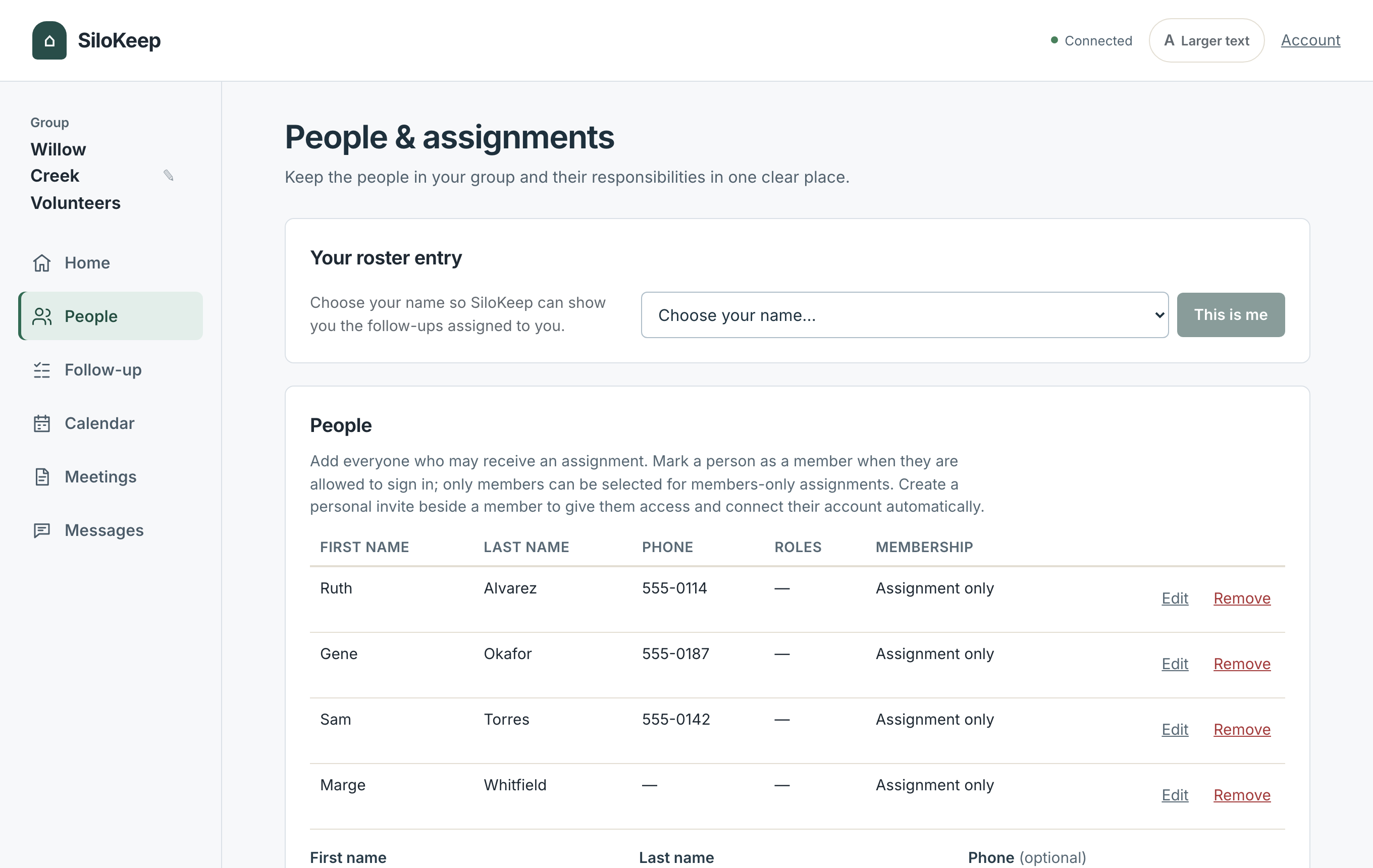
Task: Remove Sam Torres from roster
Action: [1242, 730]
